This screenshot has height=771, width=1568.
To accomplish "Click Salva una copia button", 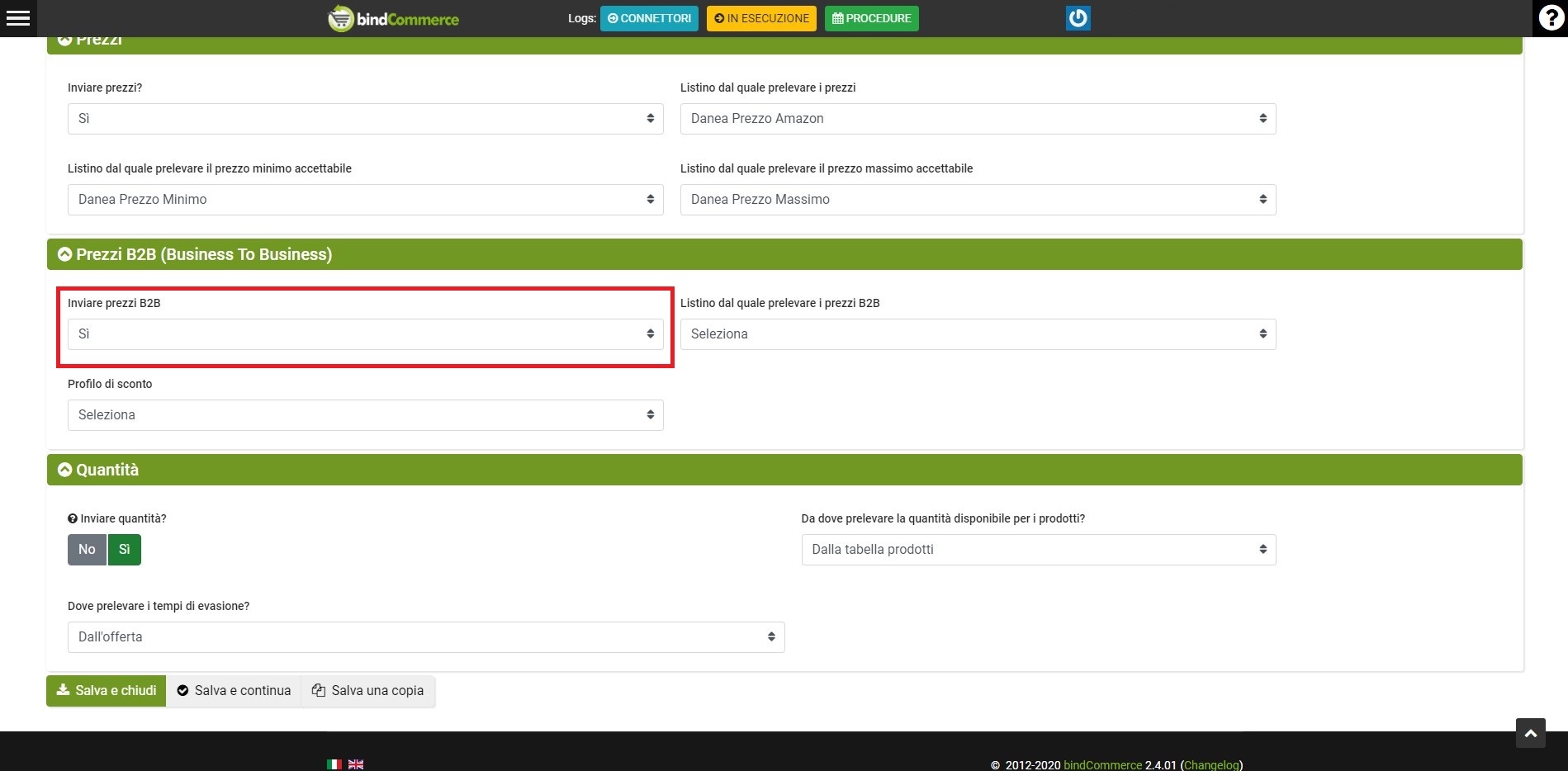I will coord(368,691).
